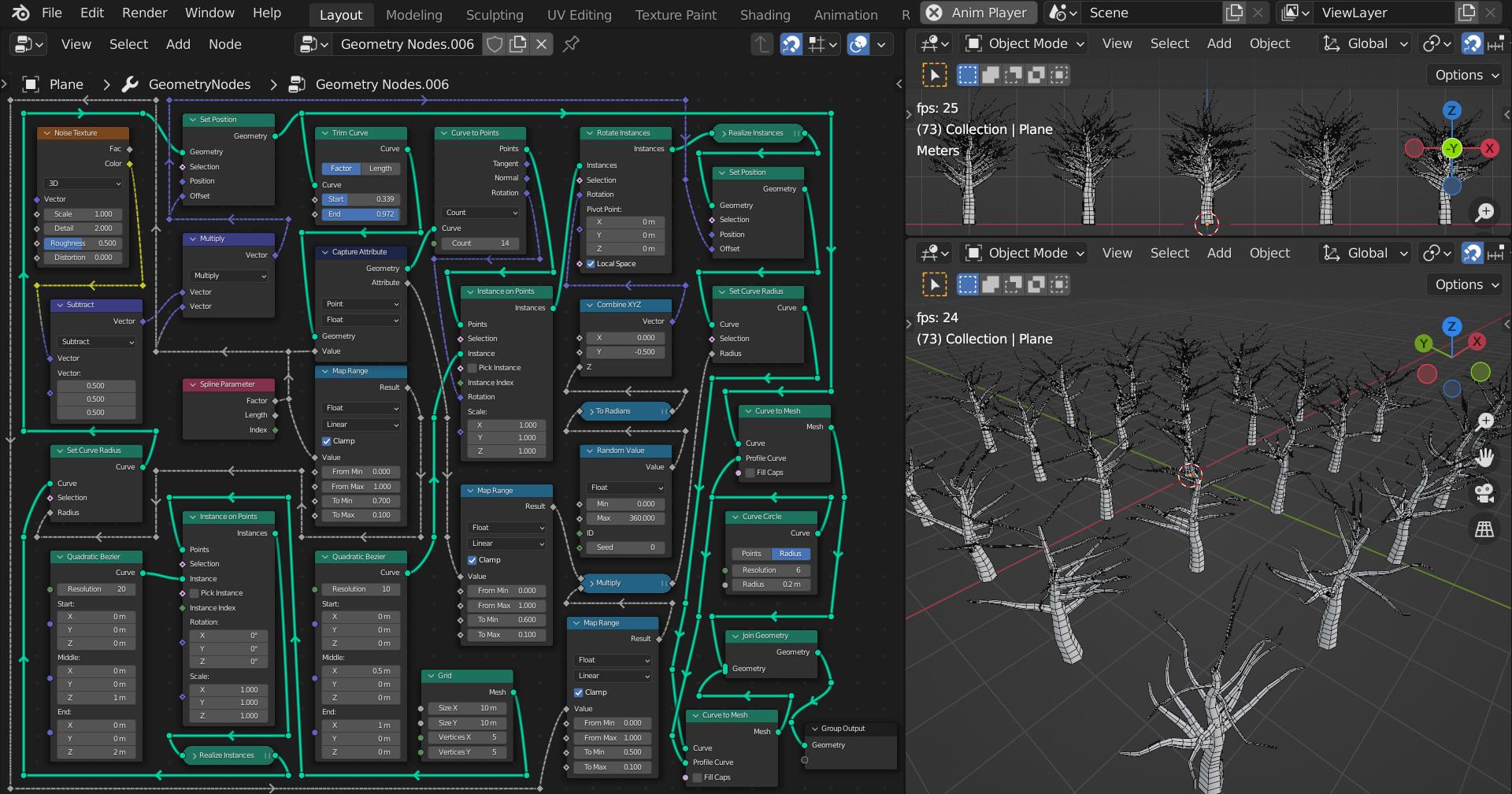Click add view layer icon

[x=1466, y=13]
